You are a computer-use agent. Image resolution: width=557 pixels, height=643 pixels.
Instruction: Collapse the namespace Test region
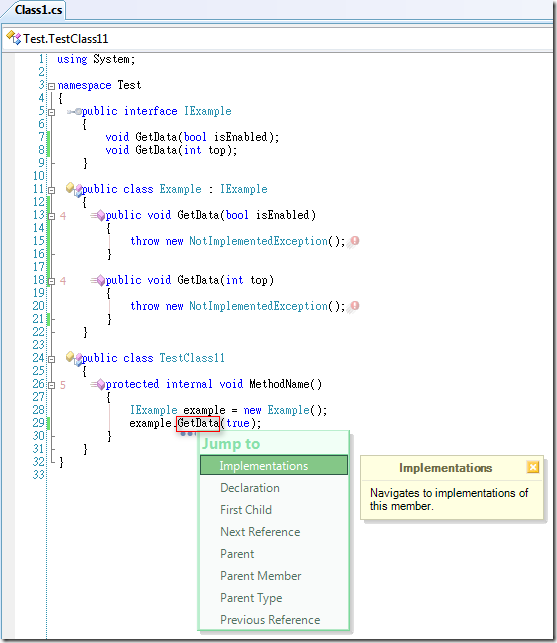point(52,86)
